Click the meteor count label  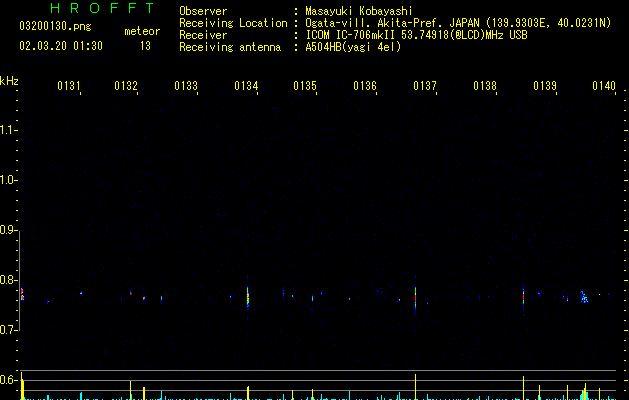click(x=142, y=31)
